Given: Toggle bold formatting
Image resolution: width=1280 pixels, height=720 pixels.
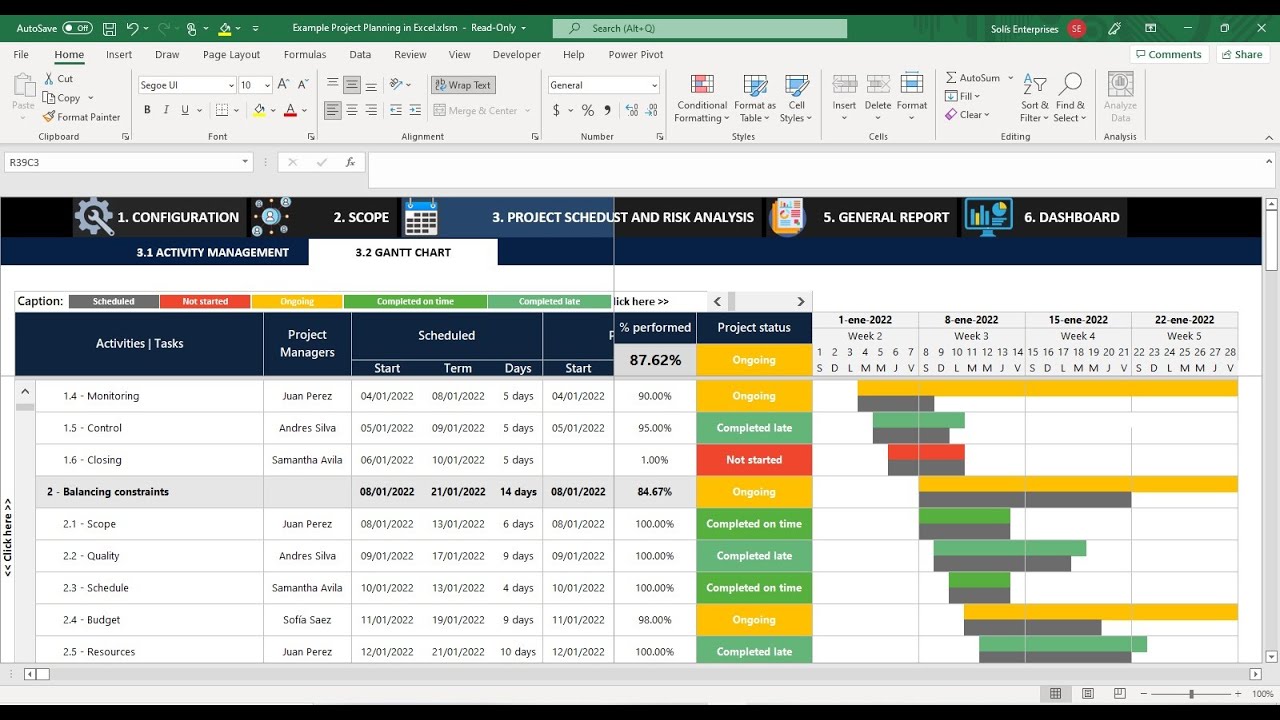Looking at the screenshot, I should (x=147, y=110).
